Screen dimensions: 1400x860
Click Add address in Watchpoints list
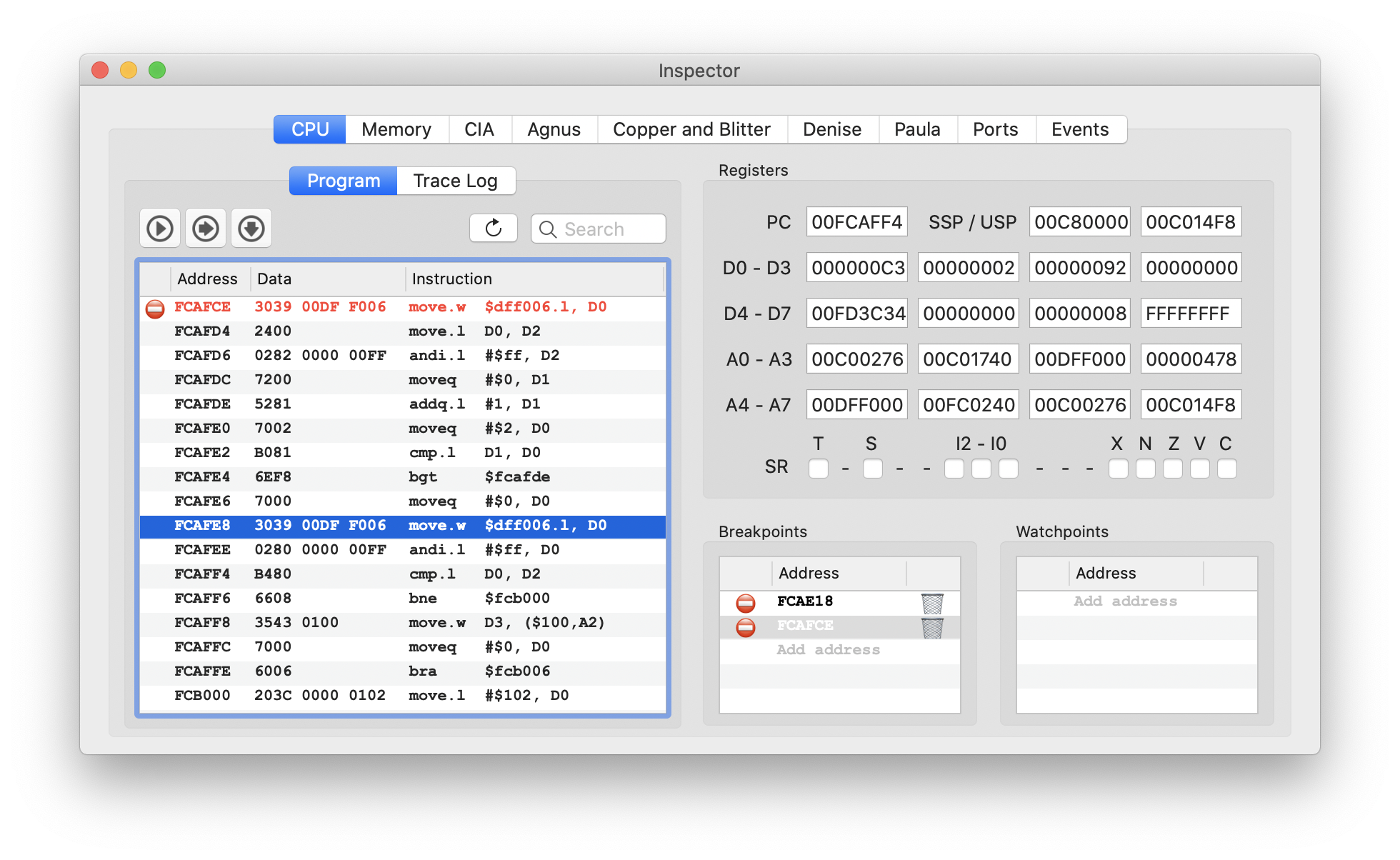pos(1126,601)
